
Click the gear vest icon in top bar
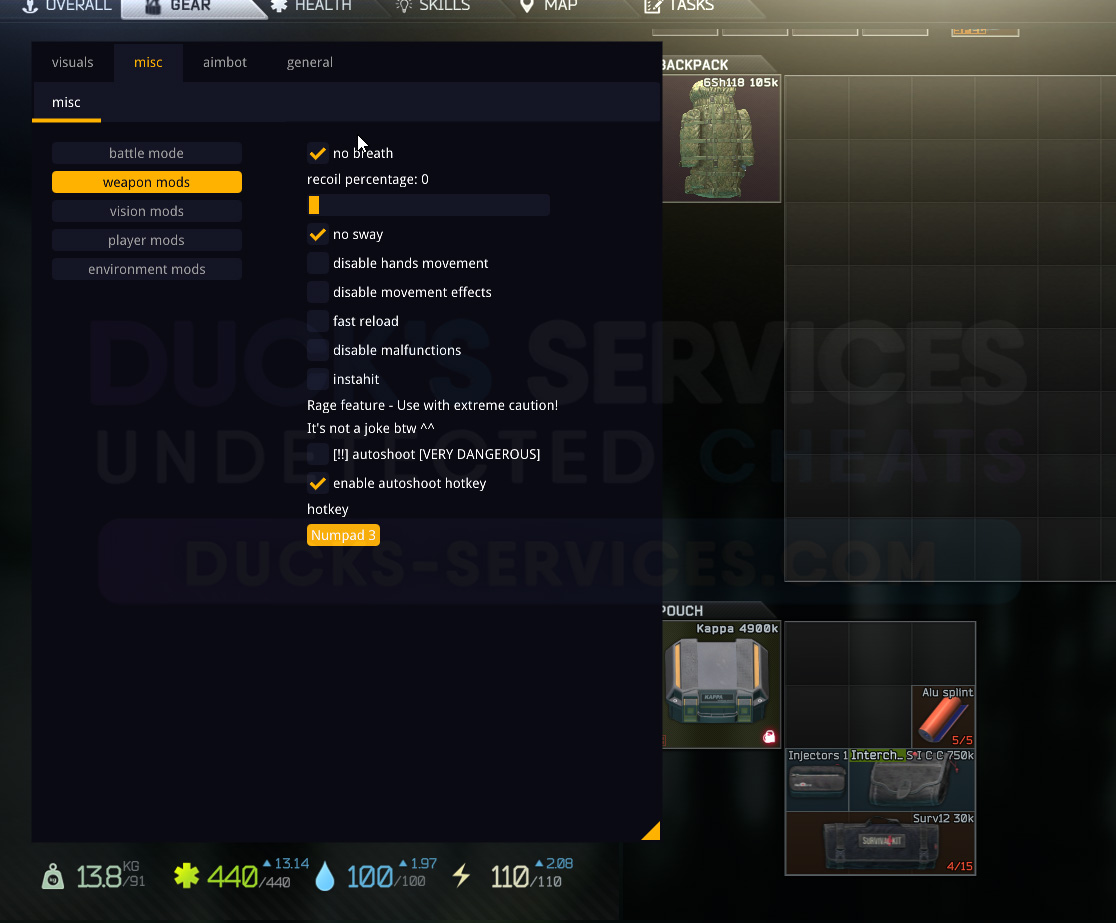coord(153,6)
